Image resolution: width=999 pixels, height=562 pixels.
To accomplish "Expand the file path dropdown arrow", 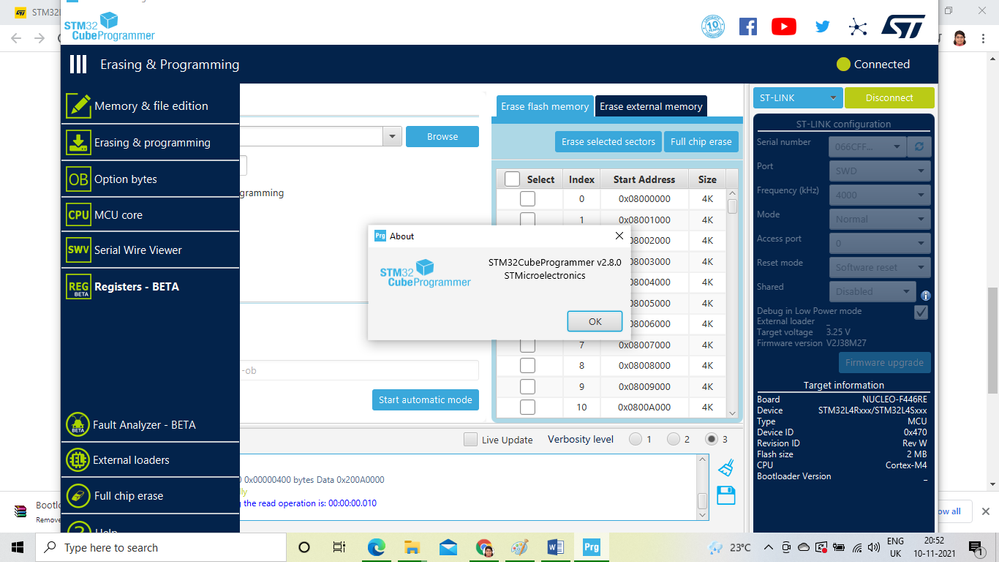I will (392, 136).
